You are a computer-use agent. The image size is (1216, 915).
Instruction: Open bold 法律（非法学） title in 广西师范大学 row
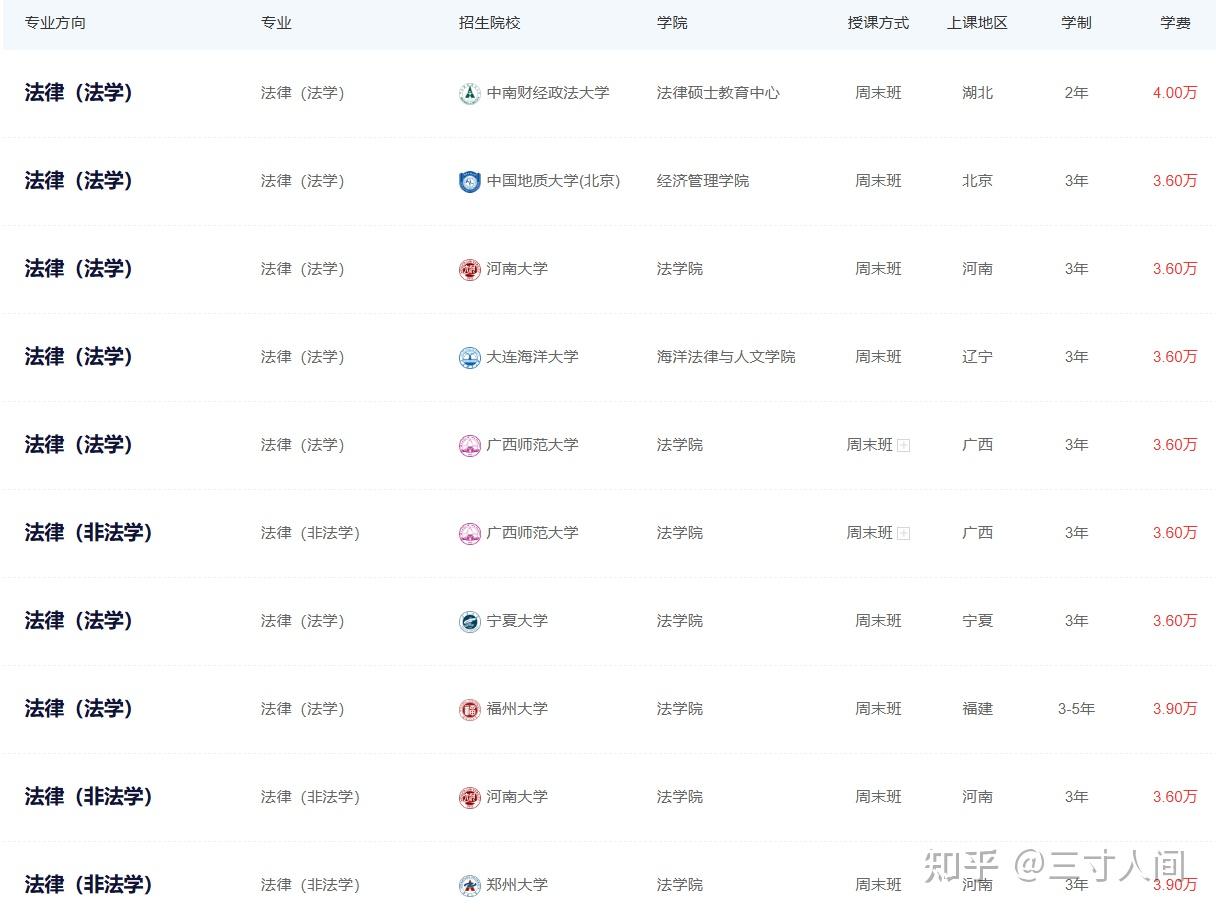click(x=88, y=533)
